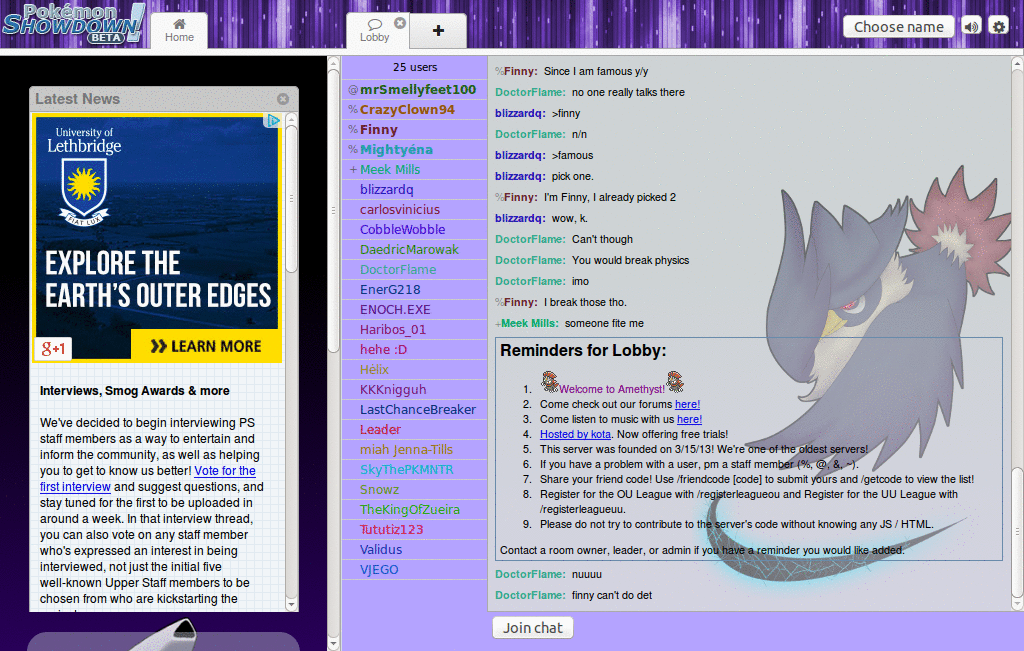
Task: Click the left pane scroll-up arrow
Action: [x=333, y=63]
